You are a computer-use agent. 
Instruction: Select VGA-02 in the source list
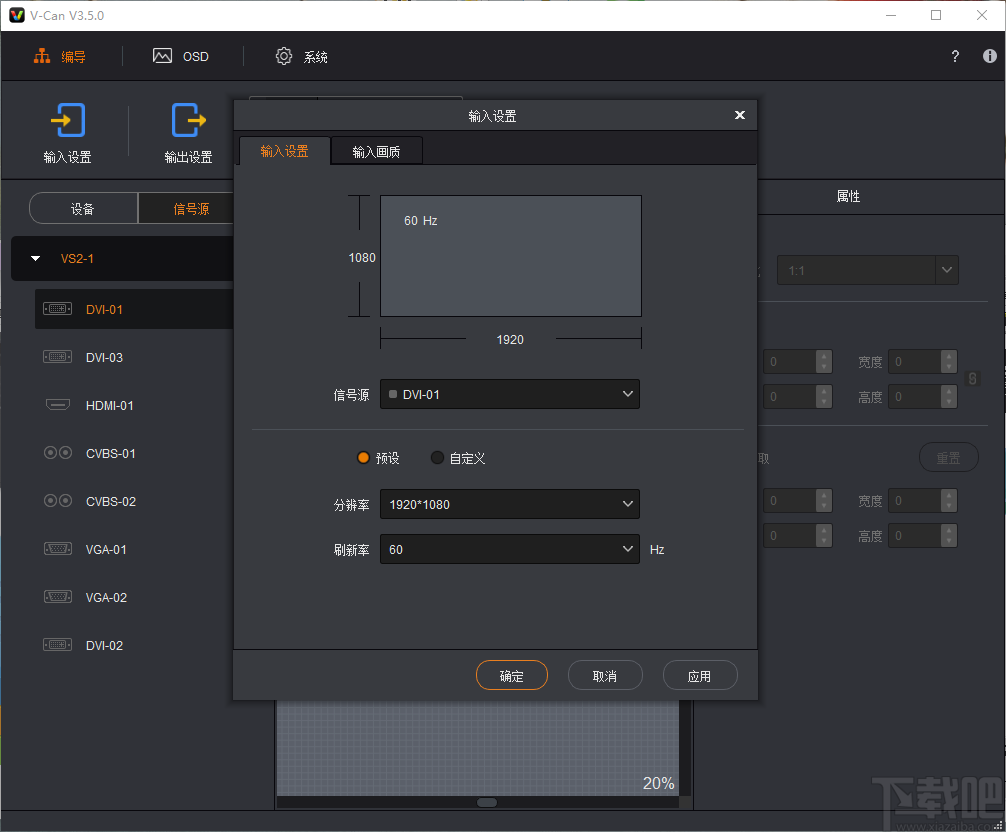tap(133, 597)
